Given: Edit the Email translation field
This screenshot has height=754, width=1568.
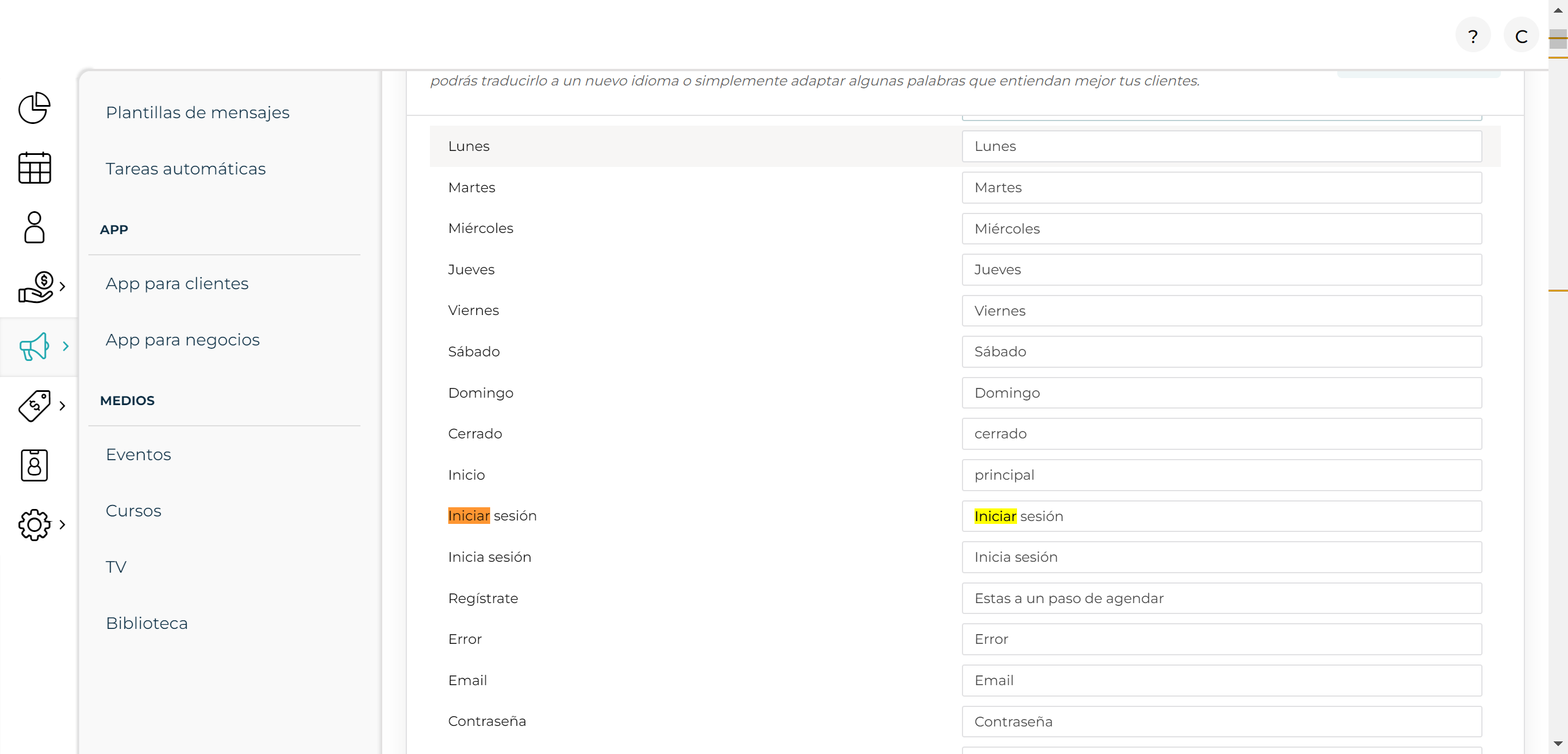Looking at the screenshot, I should [x=1222, y=681].
